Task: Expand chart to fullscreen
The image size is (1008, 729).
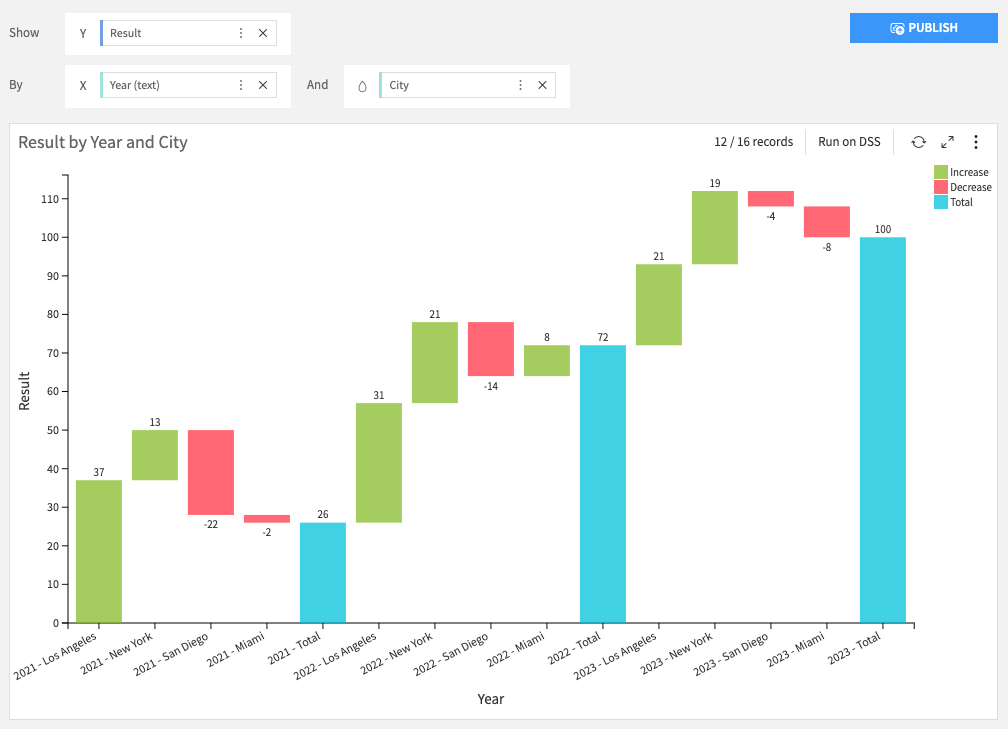Action: click(x=947, y=142)
